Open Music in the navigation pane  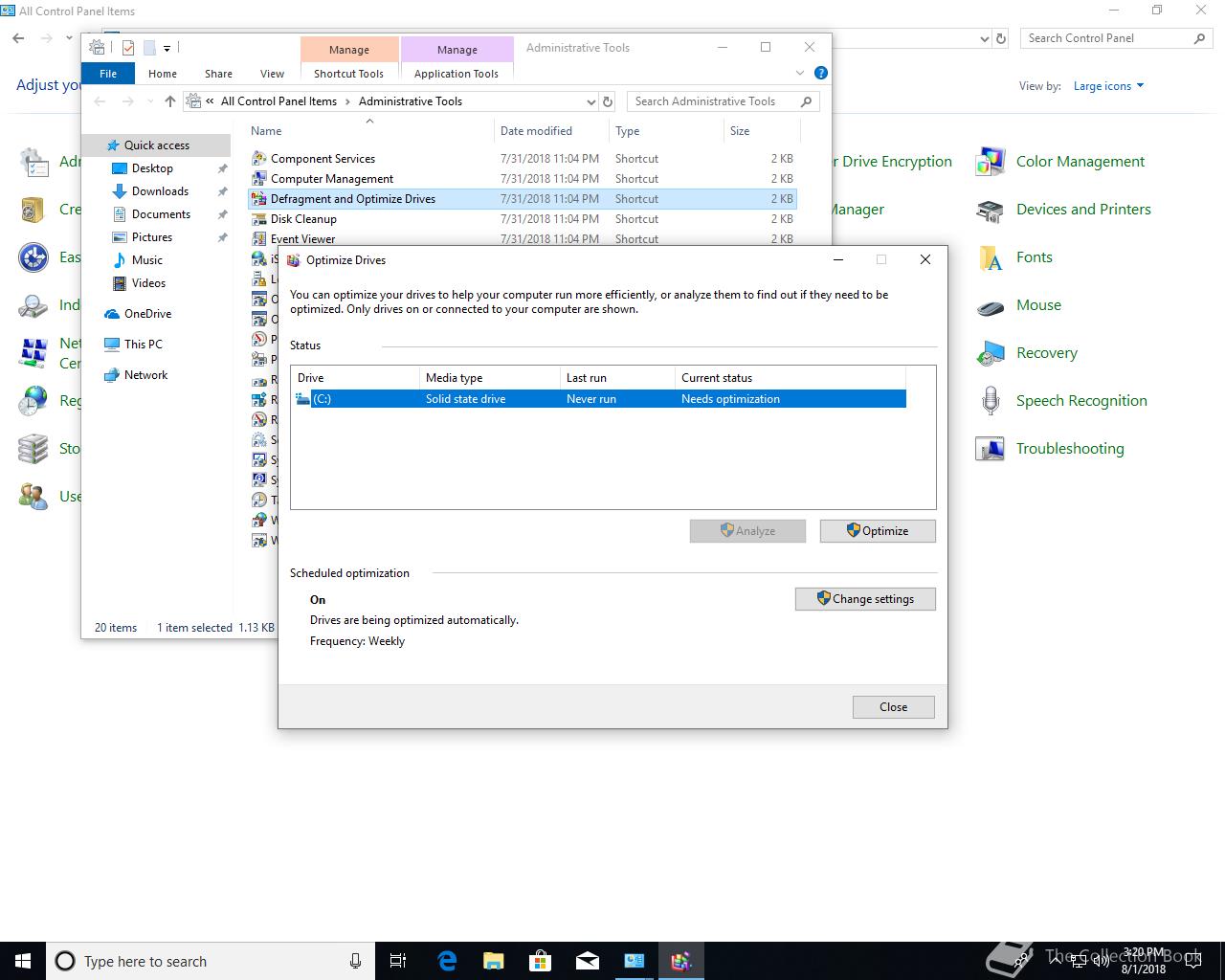[146, 260]
